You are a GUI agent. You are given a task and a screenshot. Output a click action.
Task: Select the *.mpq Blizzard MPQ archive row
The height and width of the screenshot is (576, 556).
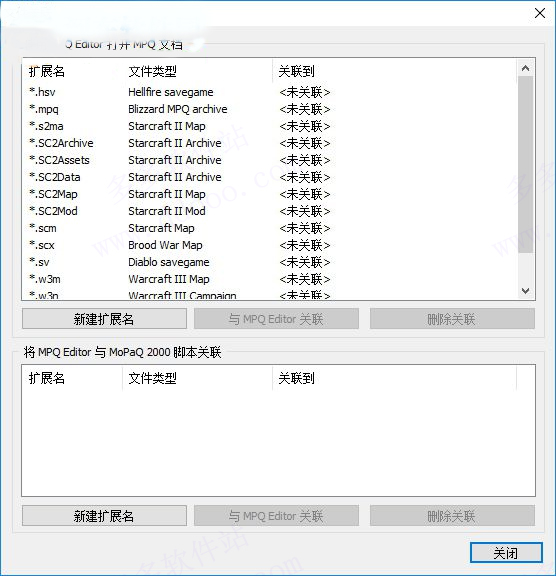tap(269, 109)
